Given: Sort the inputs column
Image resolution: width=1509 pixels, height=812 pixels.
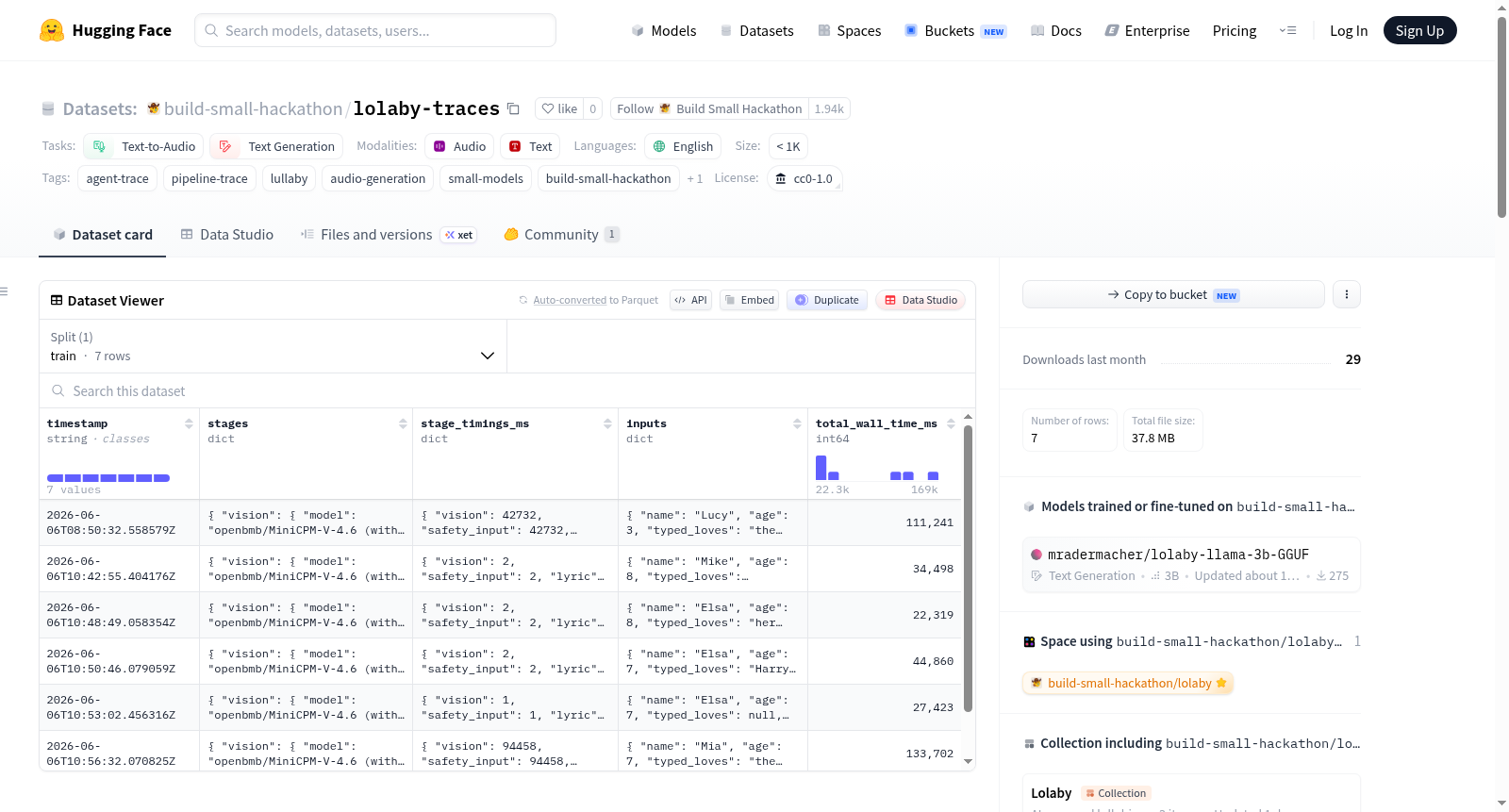Looking at the screenshot, I should pyautogui.click(x=798, y=423).
